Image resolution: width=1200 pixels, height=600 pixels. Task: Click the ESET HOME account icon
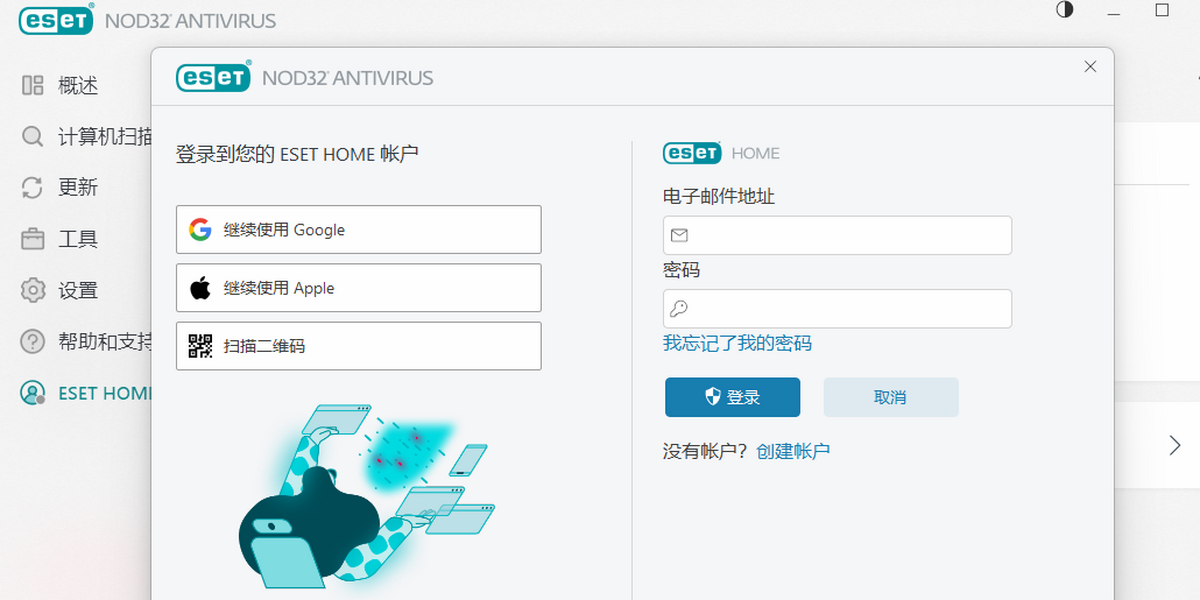(x=33, y=393)
